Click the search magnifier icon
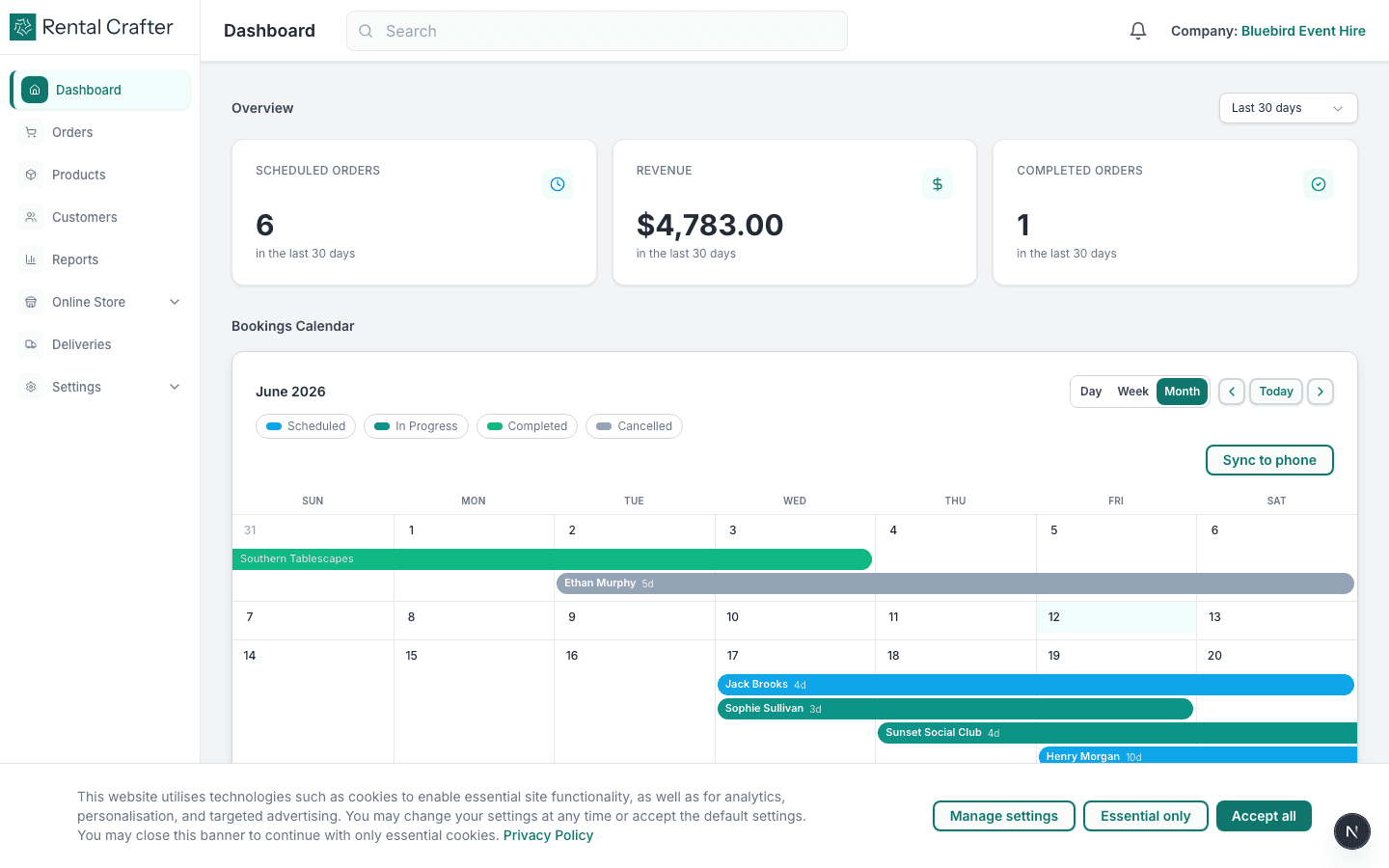This screenshot has width=1389, height=868. [x=366, y=31]
